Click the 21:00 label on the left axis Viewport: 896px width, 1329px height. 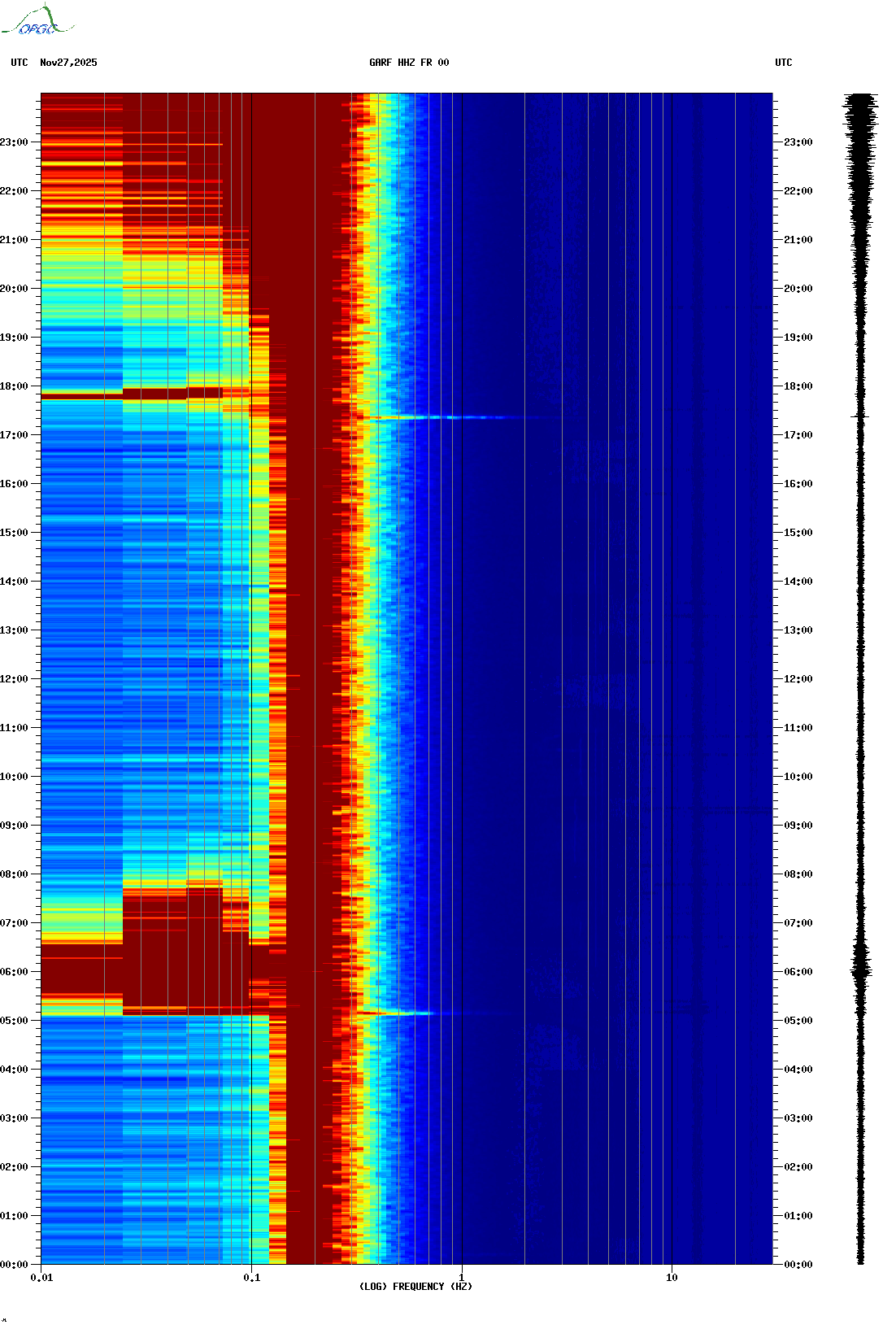tap(14, 240)
